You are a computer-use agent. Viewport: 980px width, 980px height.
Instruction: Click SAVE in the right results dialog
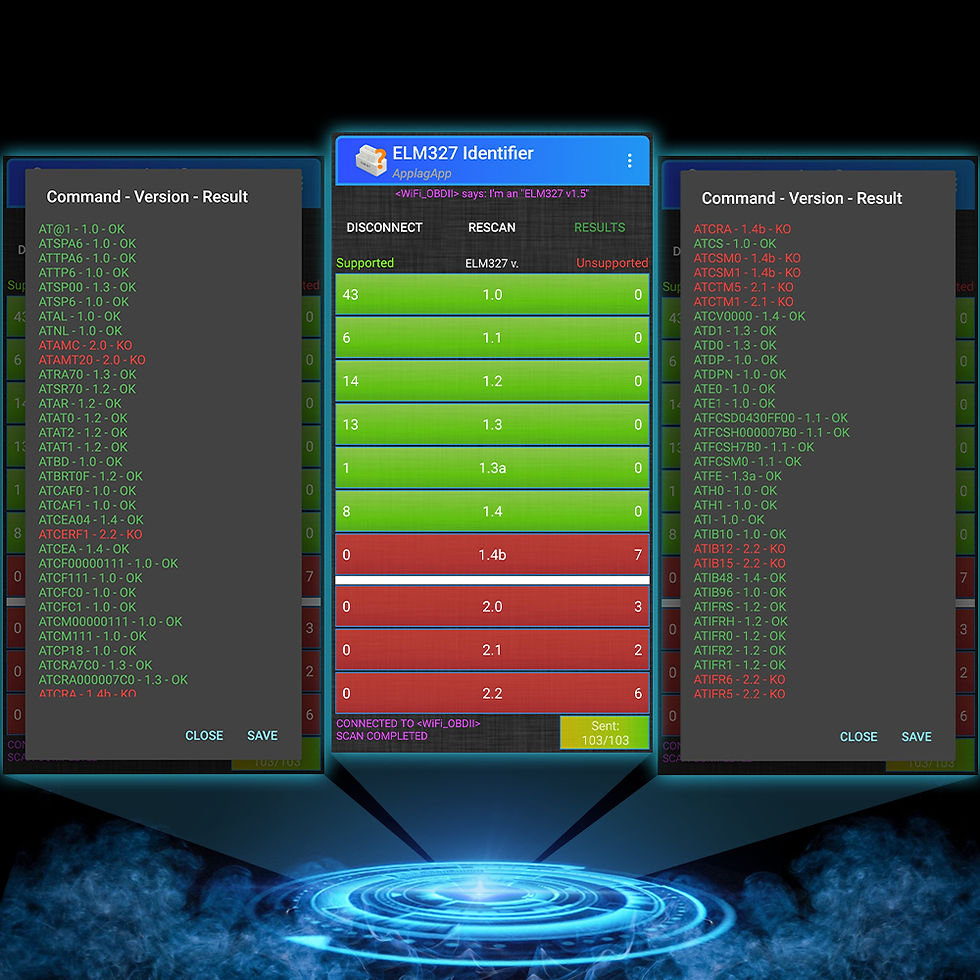[916, 737]
